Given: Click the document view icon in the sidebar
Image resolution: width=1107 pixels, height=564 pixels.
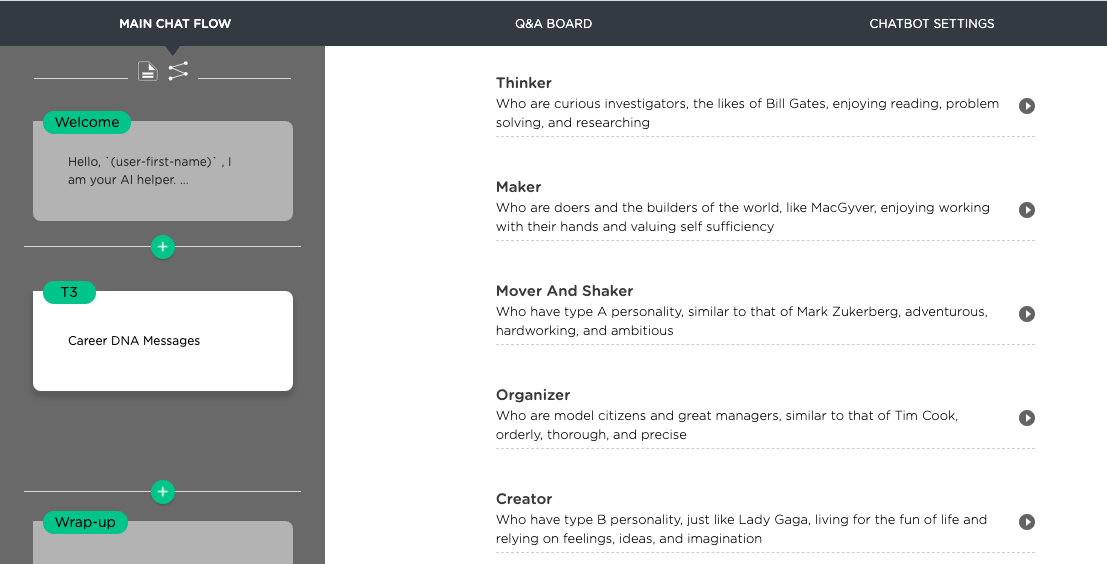Looking at the screenshot, I should pos(148,71).
